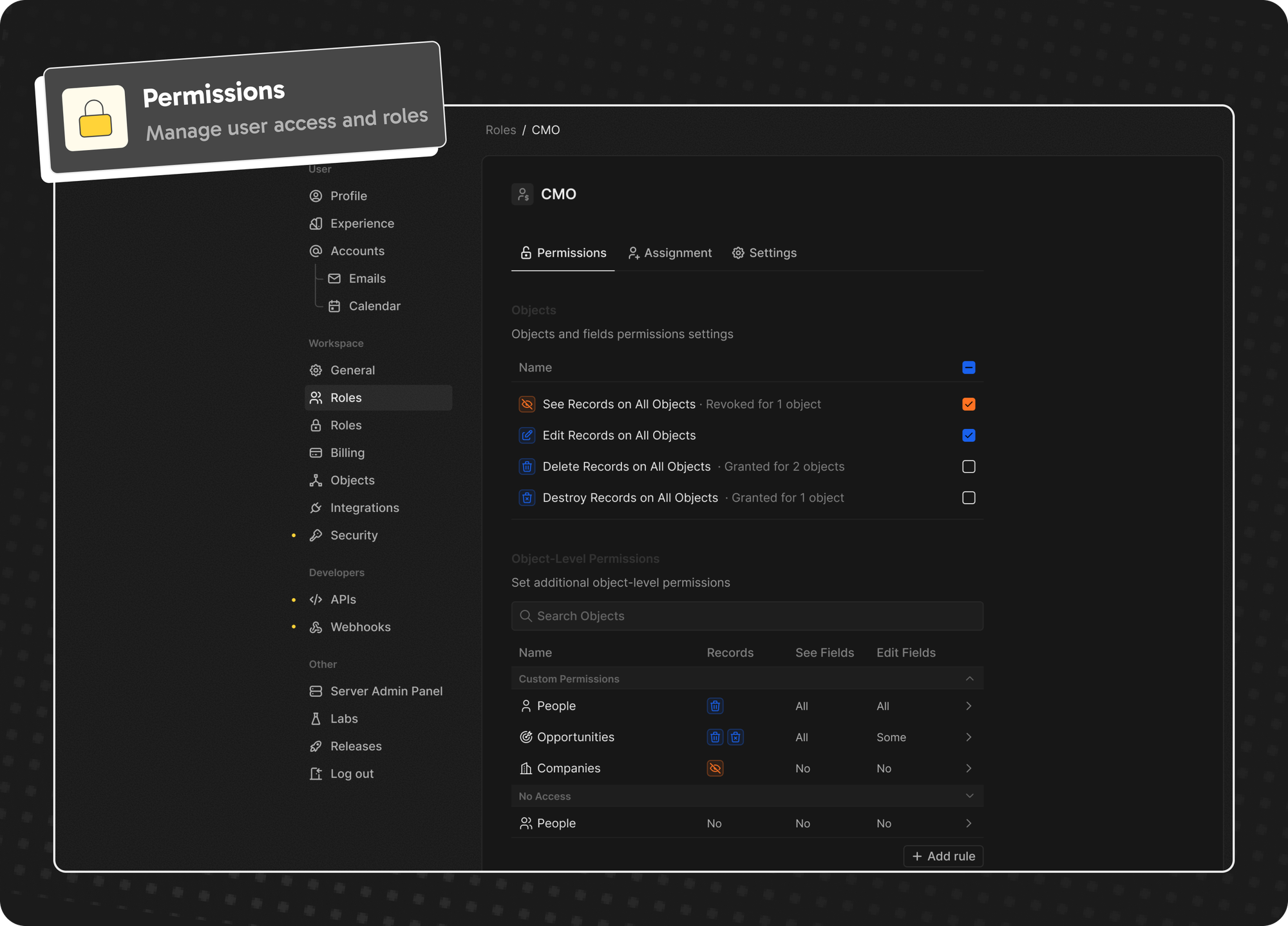Uncheck Edit Records on All Objects checkbox
Screen dimensions: 1288x926
click(x=969, y=435)
